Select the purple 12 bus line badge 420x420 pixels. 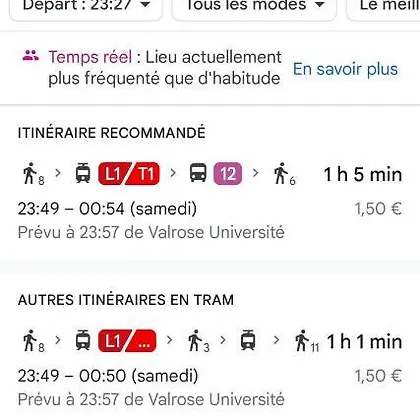pos(228,174)
